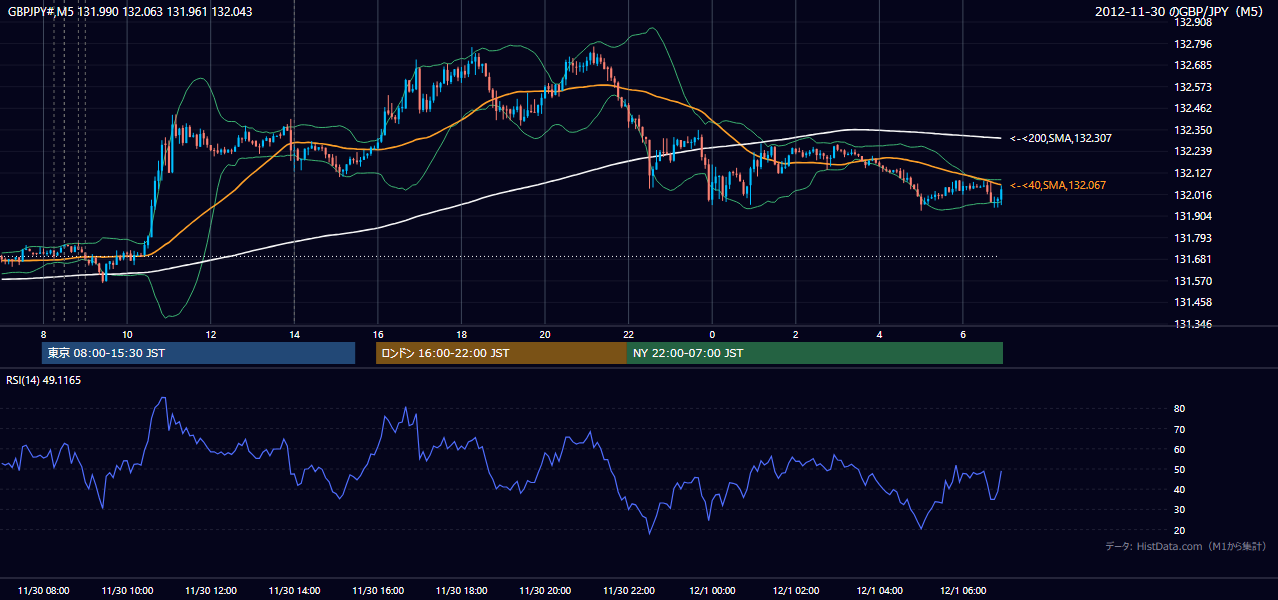Click hour label 20 on the price chart axis
The height and width of the screenshot is (600, 1278).
click(x=545, y=334)
